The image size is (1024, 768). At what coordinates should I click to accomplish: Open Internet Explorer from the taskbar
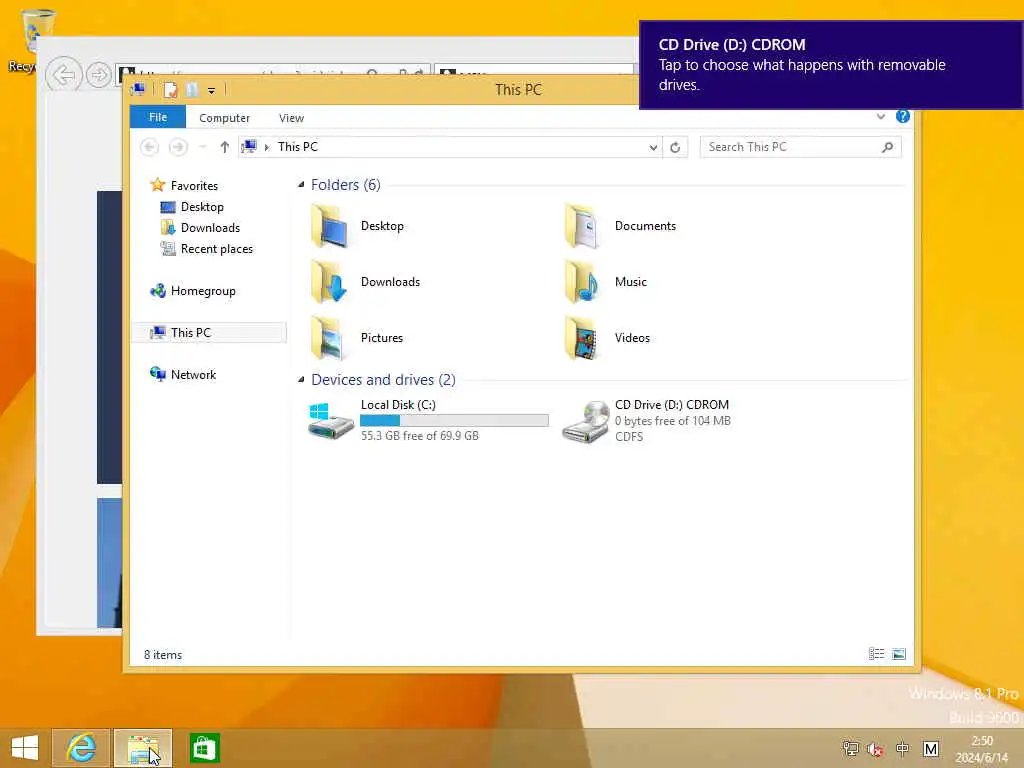click(x=81, y=748)
